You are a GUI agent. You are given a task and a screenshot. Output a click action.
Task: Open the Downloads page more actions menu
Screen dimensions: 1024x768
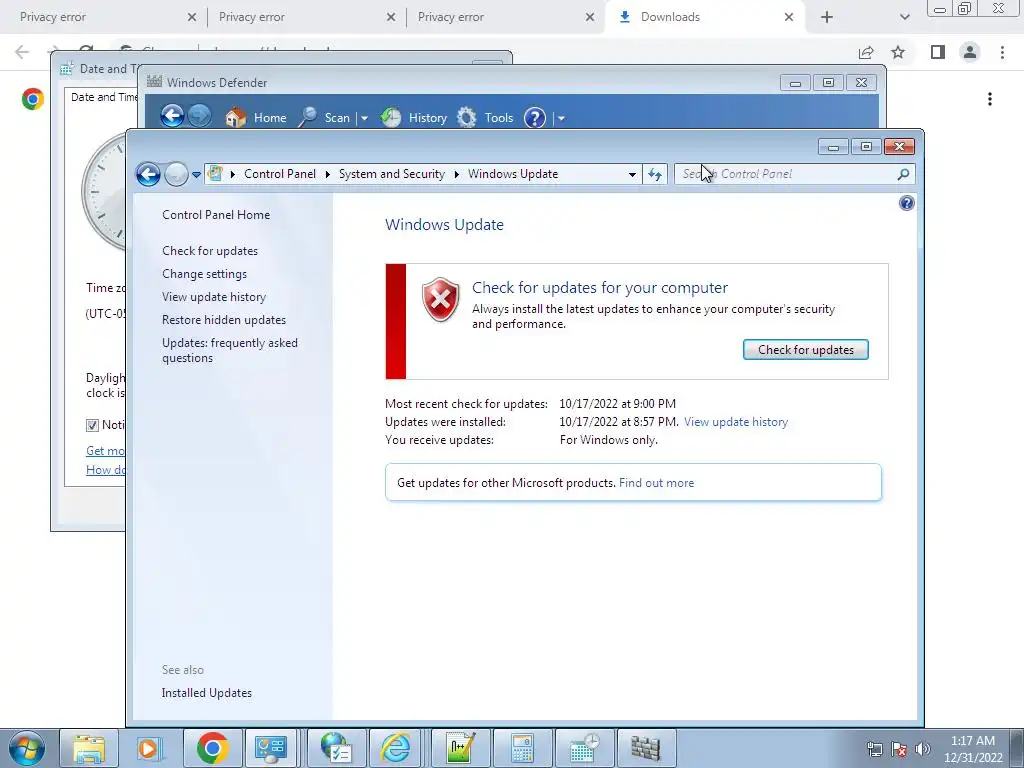point(990,99)
